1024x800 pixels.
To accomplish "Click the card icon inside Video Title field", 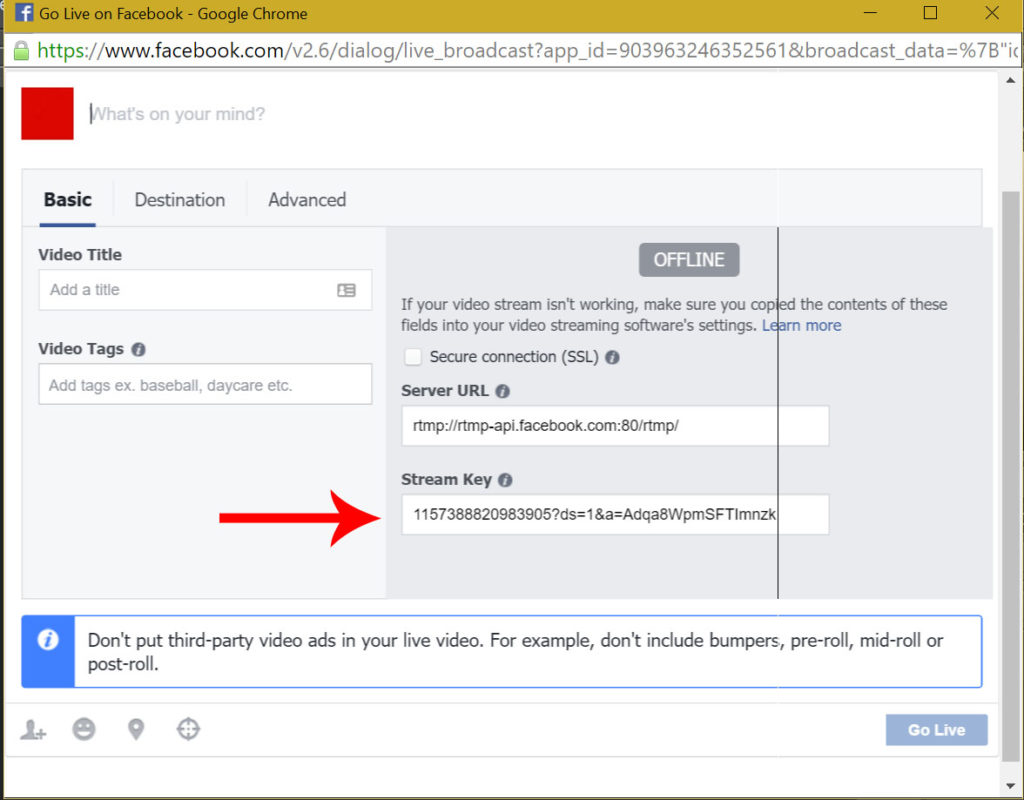I will coord(346,290).
